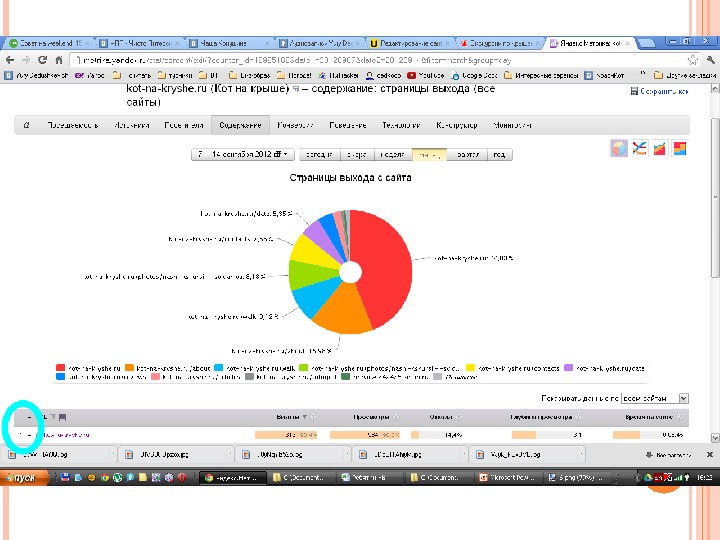720x540 pixels.
Task: Click the chart icon in the table header
Action: tap(63, 417)
